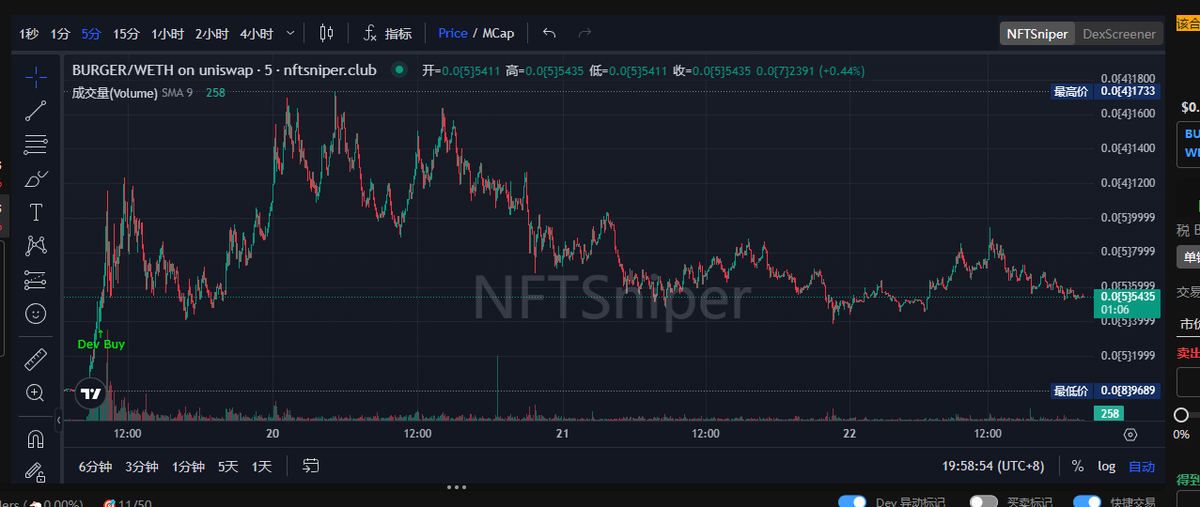The width and height of the screenshot is (1200, 507).
Task: Select the trend line drawing tool
Action: click(36, 111)
